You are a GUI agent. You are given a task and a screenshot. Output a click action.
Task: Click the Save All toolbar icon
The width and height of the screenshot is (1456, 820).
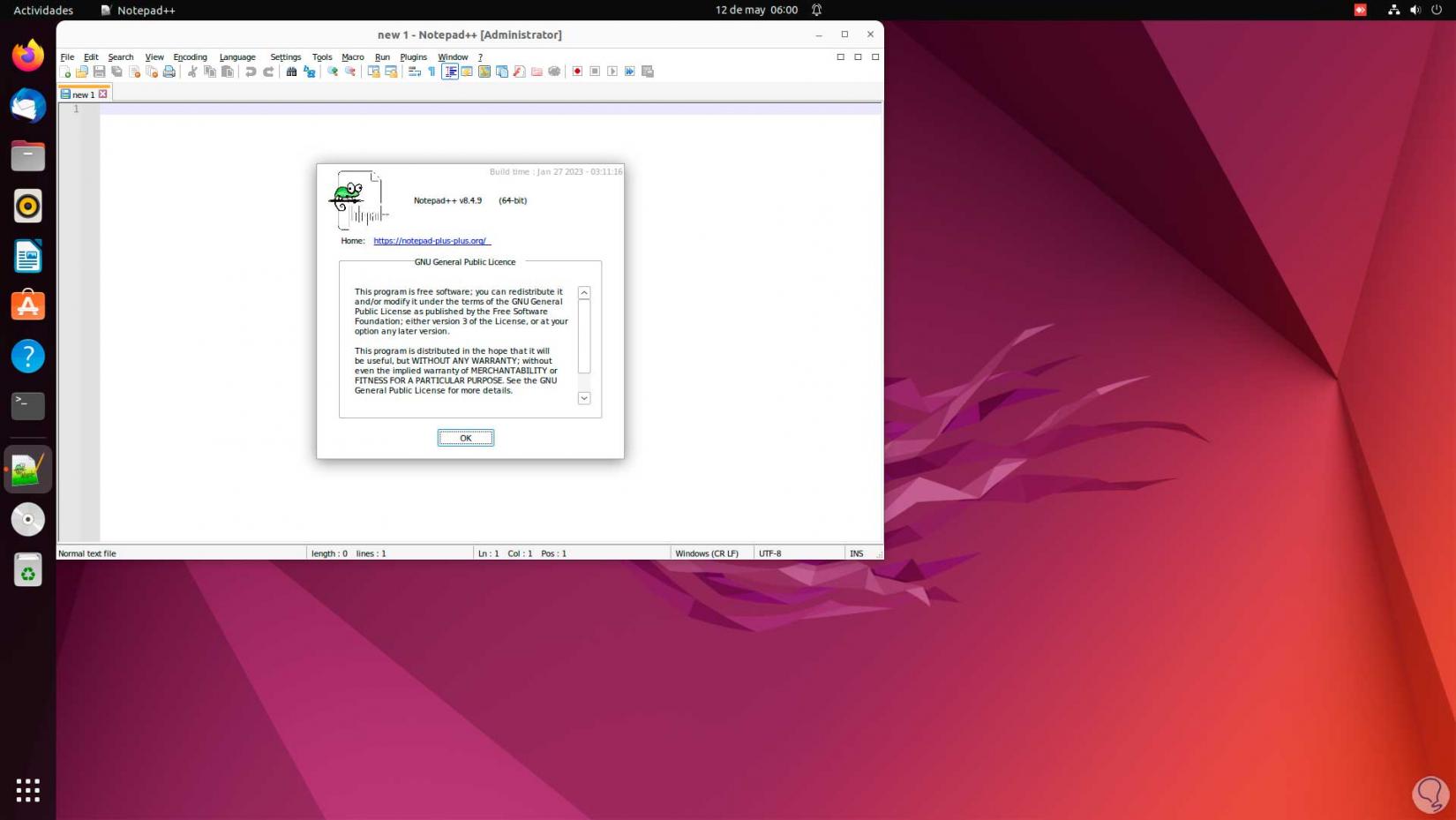click(x=116, y=71)
